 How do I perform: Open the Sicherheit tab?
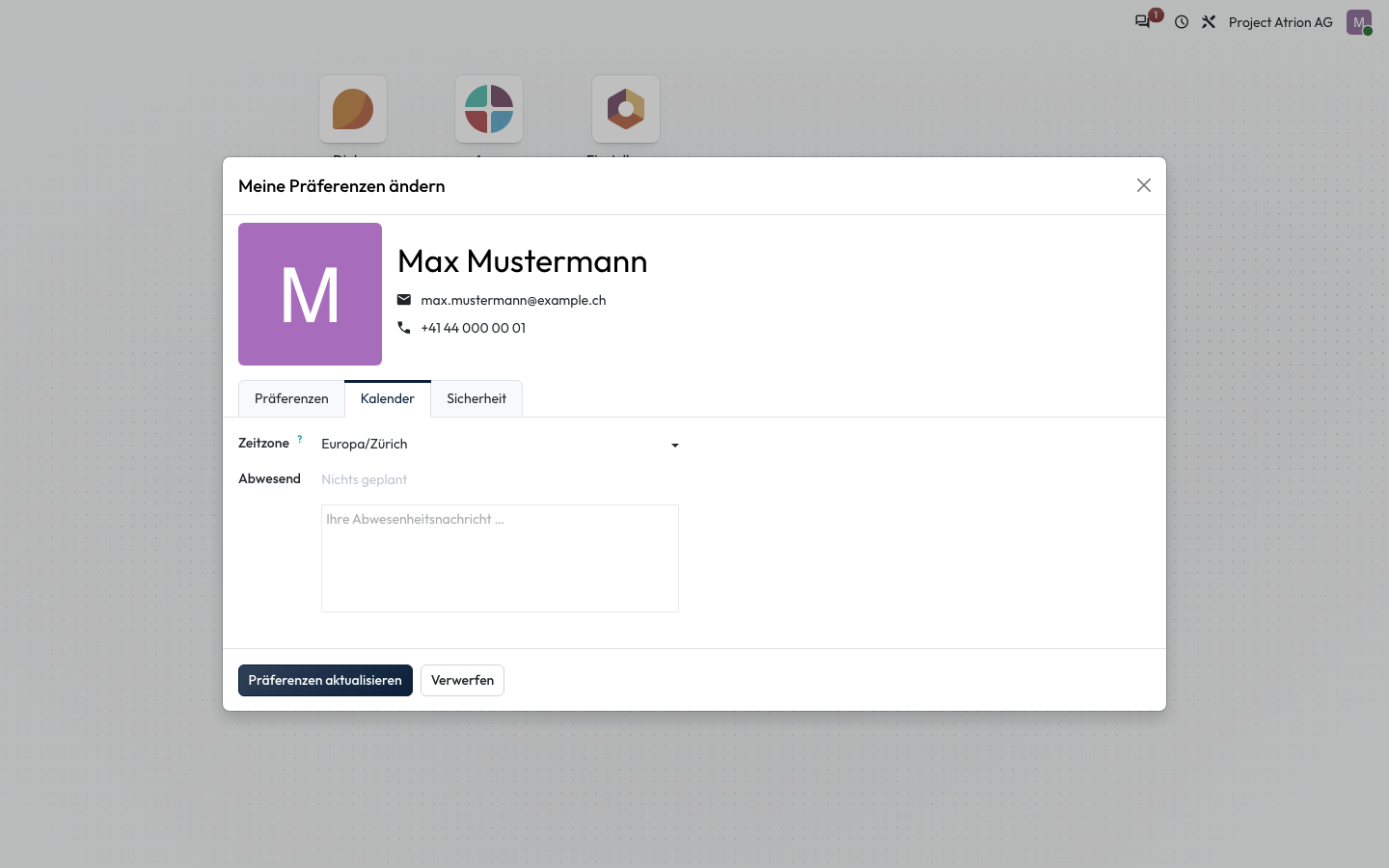[x=477, y=398]
